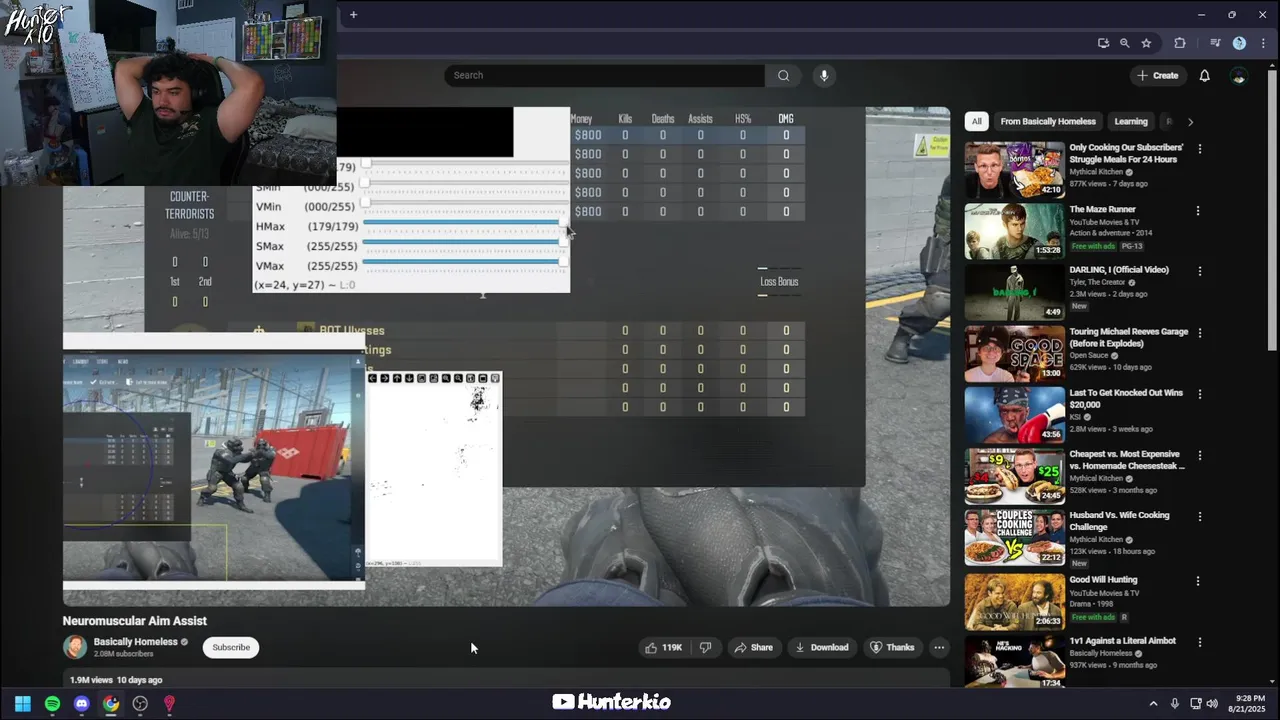
Task: Open the Basically Homeless channel avatar
Action: point(75,647)
